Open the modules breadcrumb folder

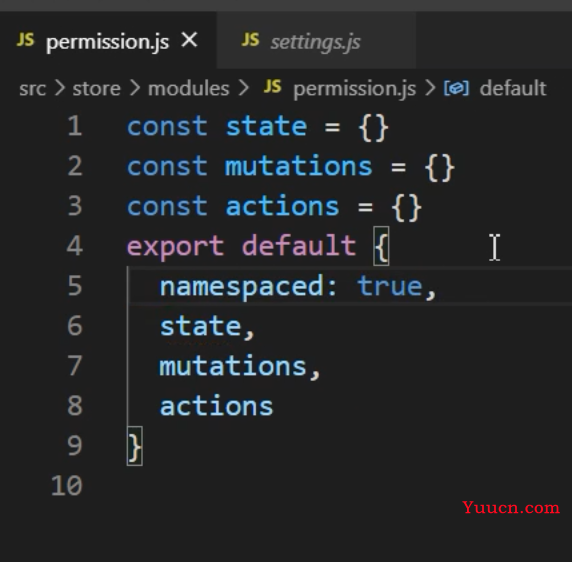pyautogui.click(x=189, y=89)
